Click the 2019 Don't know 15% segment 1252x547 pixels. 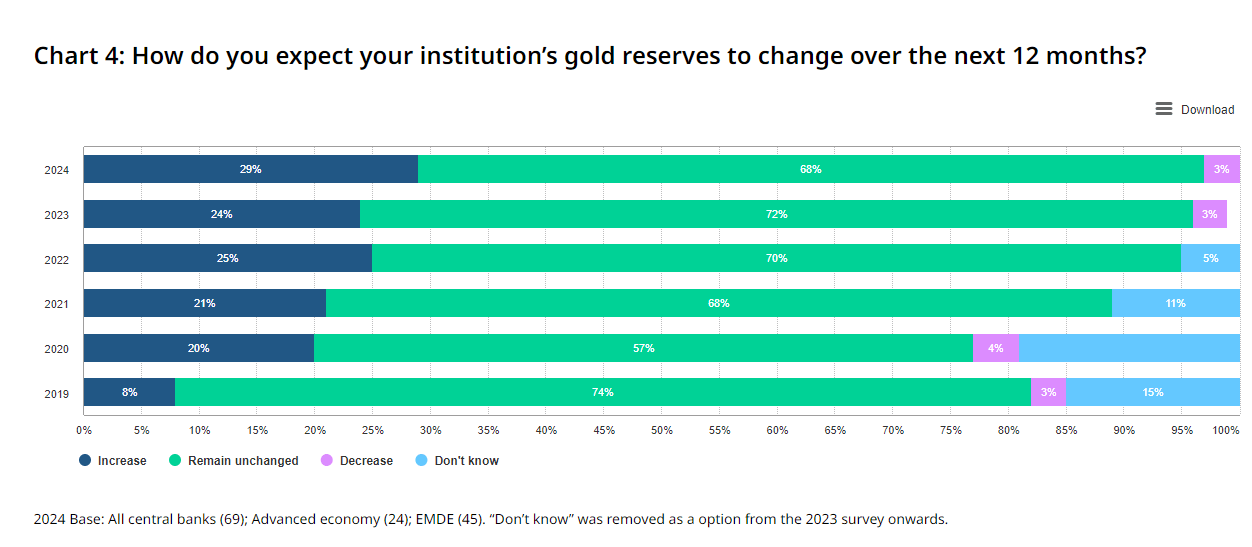coord(1152,392)
